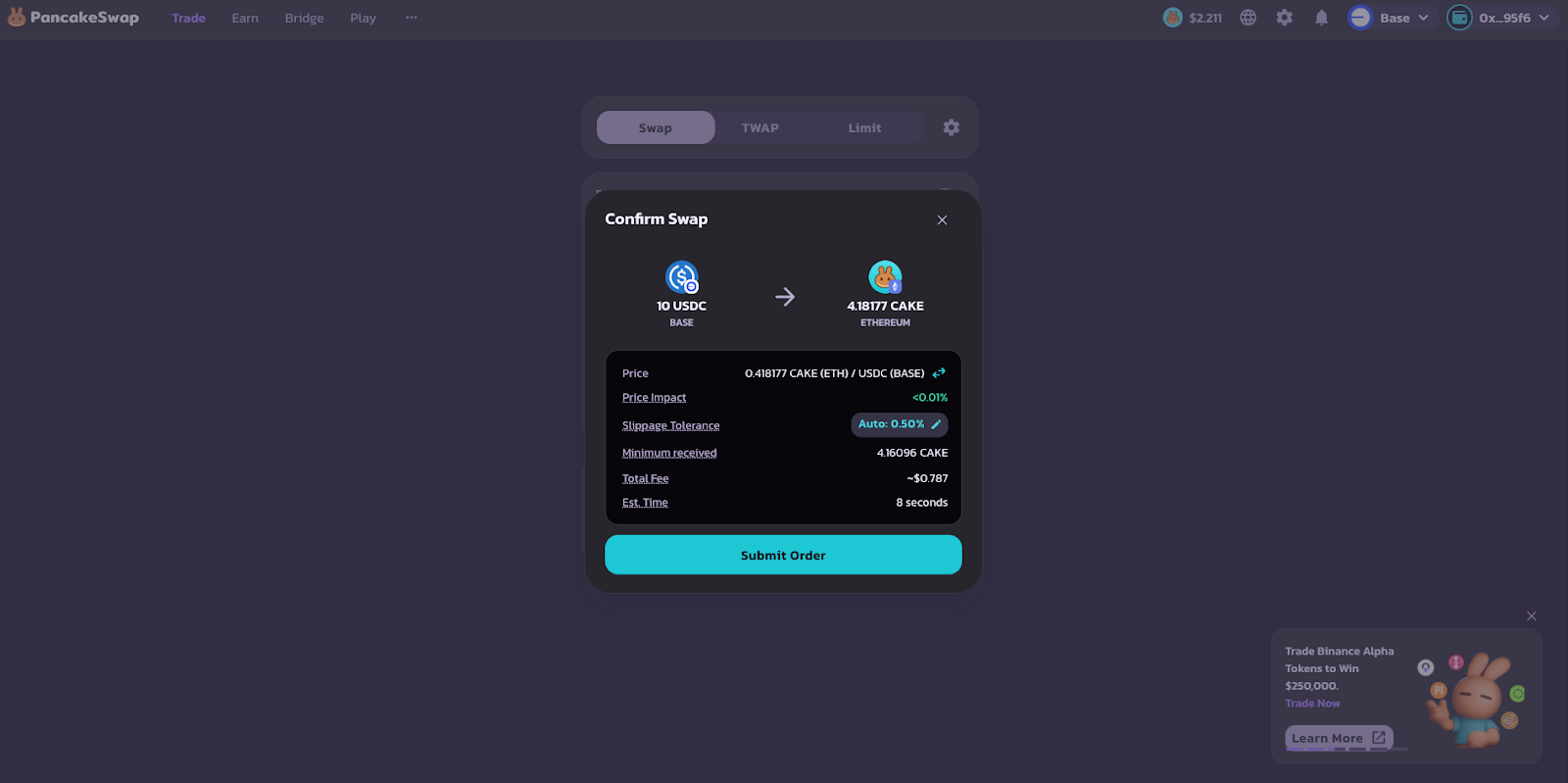This screenshot has width=1568, height=783.
Task: Open the Earn menu
Action: coord(245,18)
